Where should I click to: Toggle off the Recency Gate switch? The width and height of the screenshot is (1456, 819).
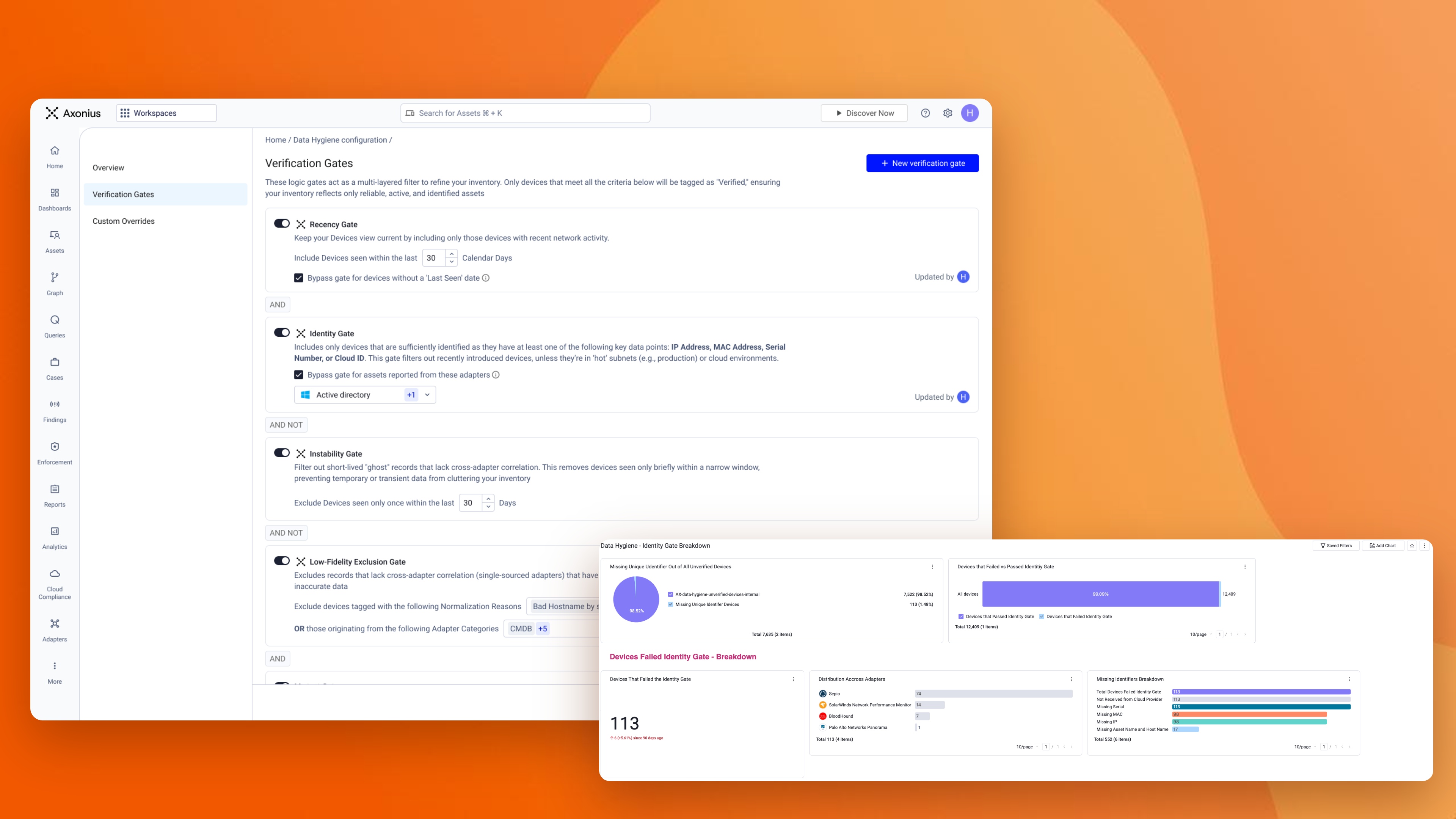[281, 223]
